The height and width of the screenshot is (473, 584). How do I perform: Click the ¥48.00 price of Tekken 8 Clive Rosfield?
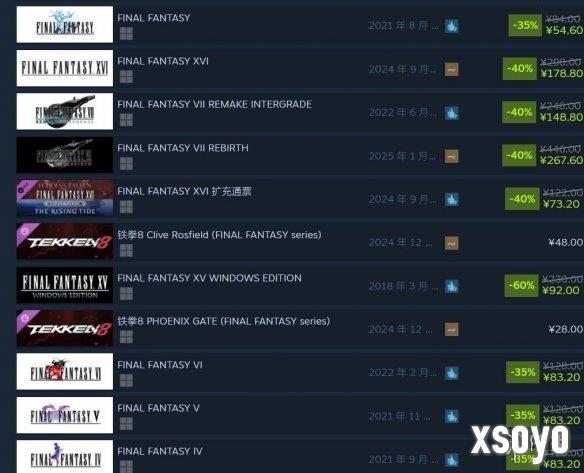click(565, 242)
